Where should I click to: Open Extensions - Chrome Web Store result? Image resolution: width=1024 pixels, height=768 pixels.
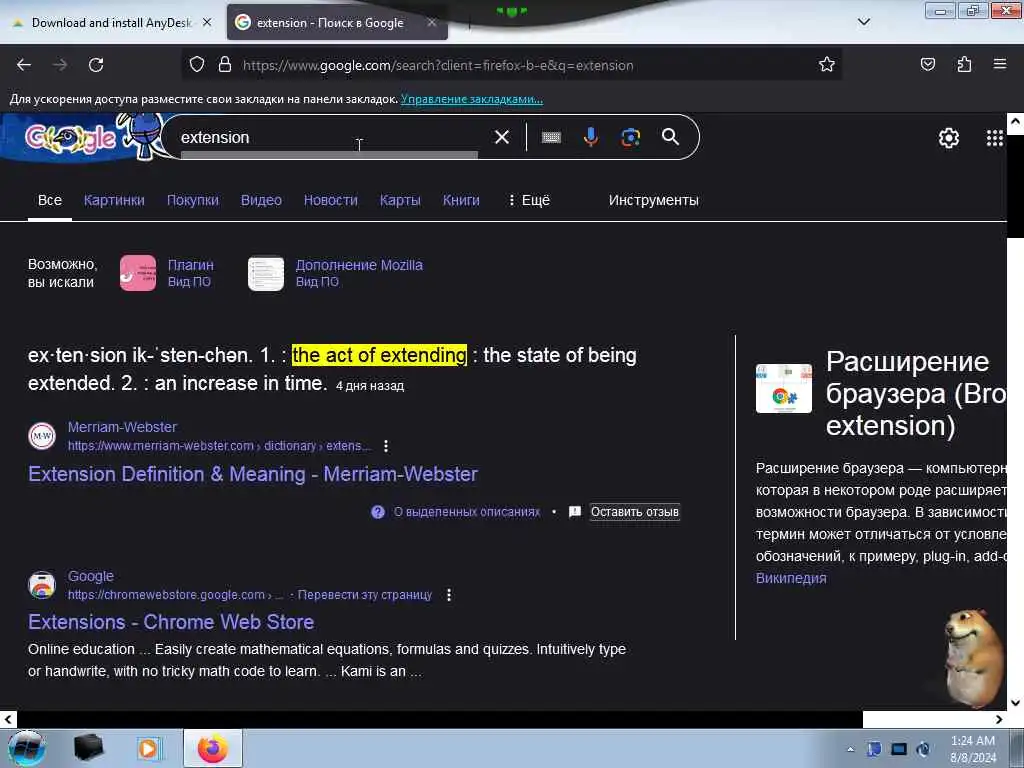click(x=171, y=622)
